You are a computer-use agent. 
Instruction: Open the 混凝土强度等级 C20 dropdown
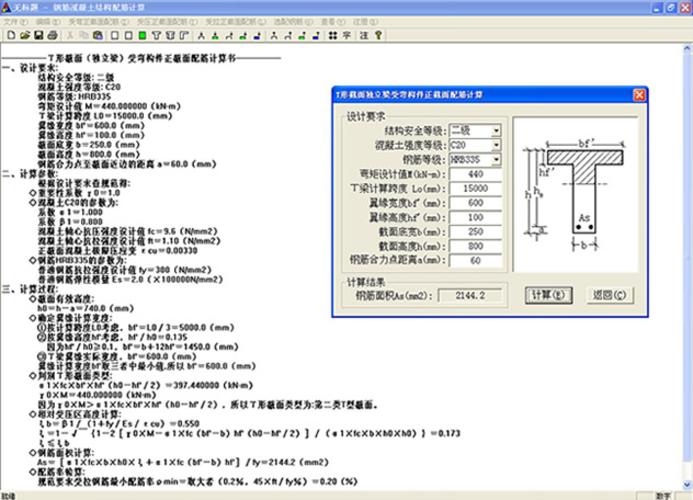496,145
